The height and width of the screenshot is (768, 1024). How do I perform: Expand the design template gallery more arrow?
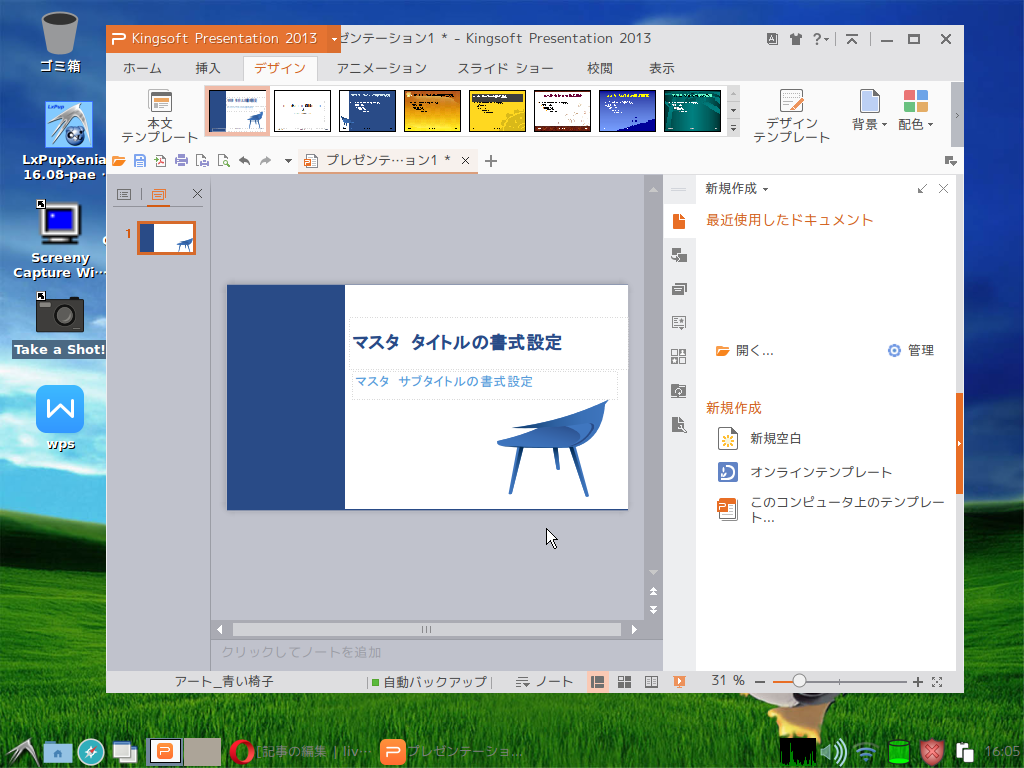[733, 129]
